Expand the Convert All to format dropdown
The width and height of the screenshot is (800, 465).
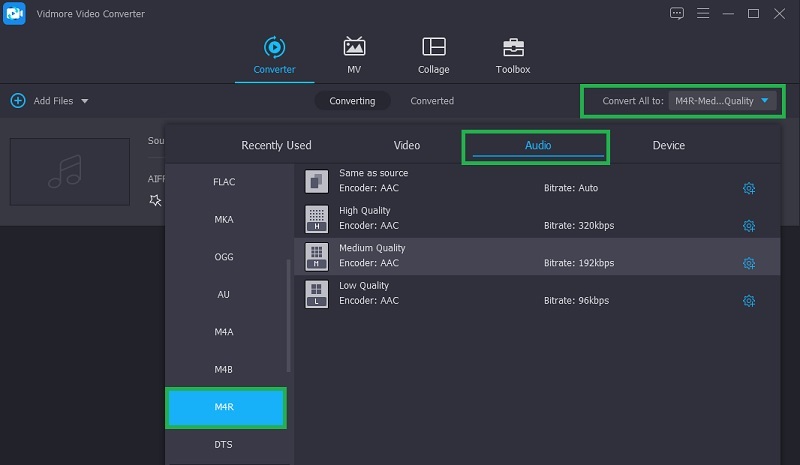(x=765, y=101)
